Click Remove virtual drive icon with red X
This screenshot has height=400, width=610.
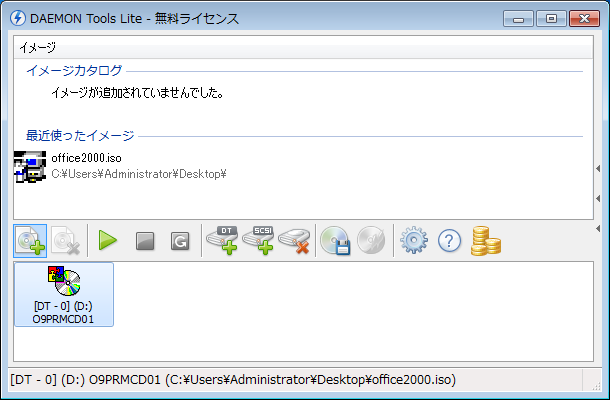294,240
